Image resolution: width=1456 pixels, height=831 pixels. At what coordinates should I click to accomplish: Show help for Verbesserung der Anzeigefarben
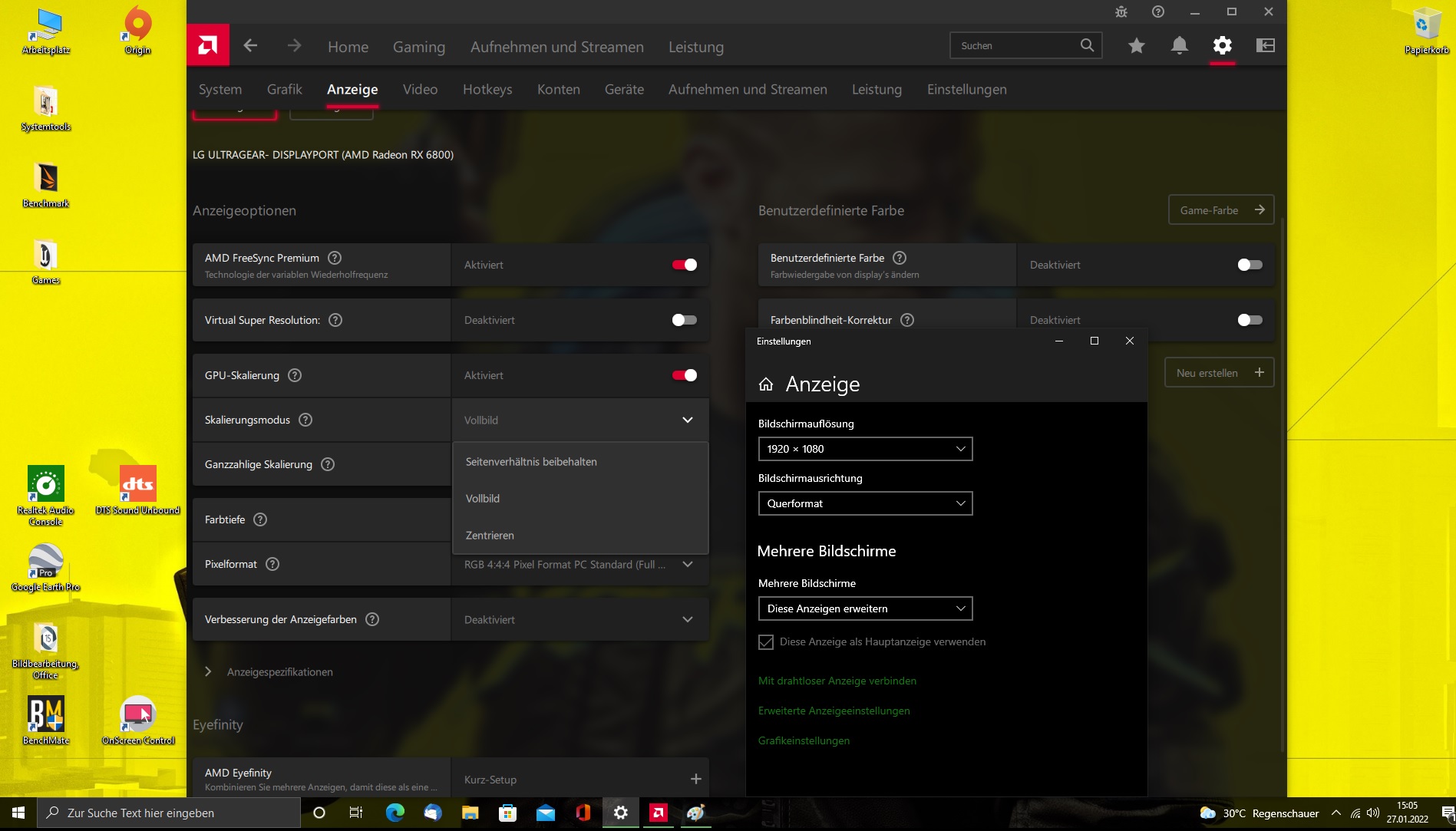tap(372, 619)
